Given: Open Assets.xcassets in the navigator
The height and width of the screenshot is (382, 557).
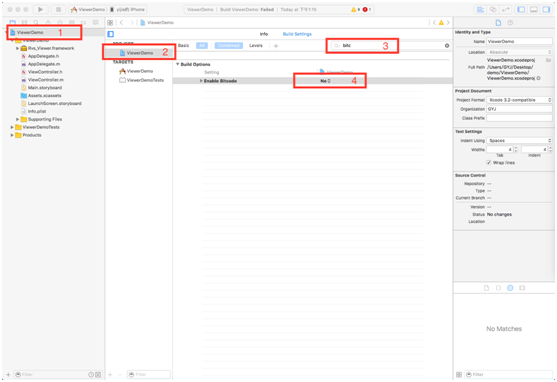Looking at the screenshot, I should [x=41, y=96].
